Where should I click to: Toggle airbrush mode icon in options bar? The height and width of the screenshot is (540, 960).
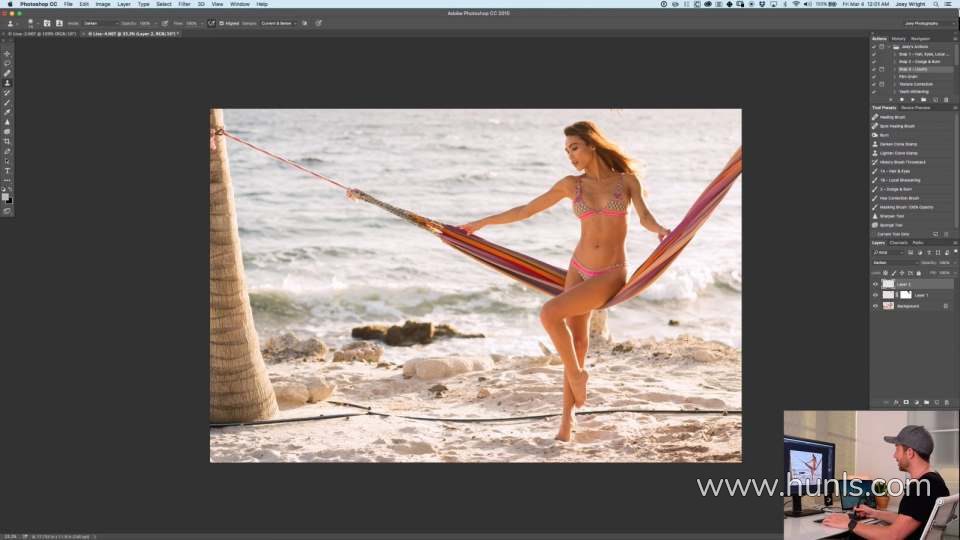211,23
